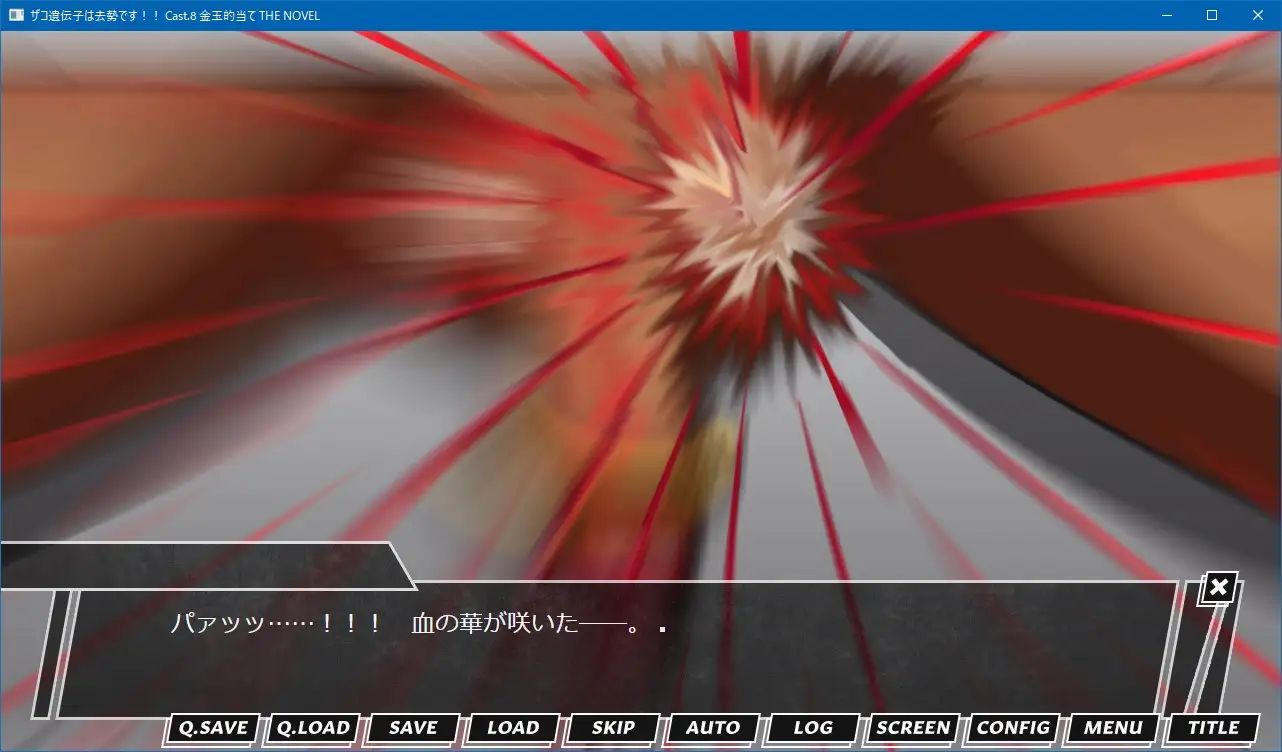Click the window title text ザコ遺伝子は去勢です
The width and height of the screenshot is (1282, 752).
(84, 15)
